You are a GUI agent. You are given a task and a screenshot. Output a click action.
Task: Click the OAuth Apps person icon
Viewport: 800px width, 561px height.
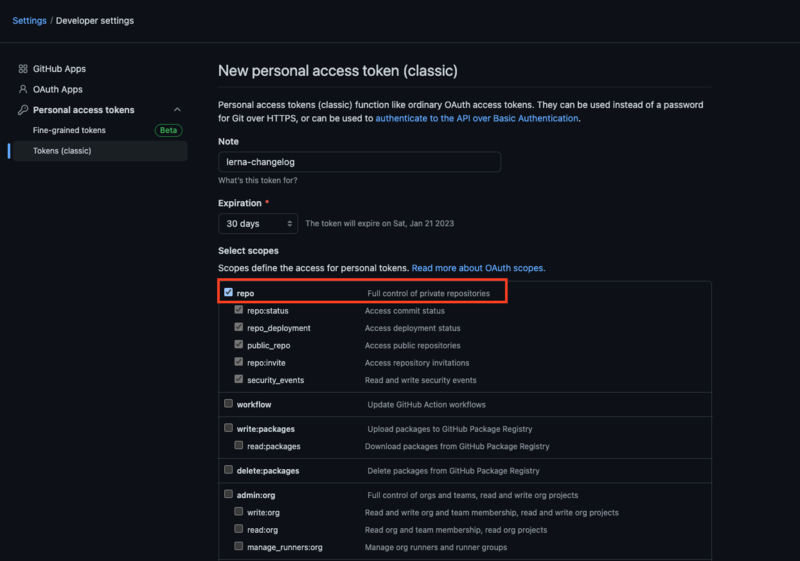[23, 89]
